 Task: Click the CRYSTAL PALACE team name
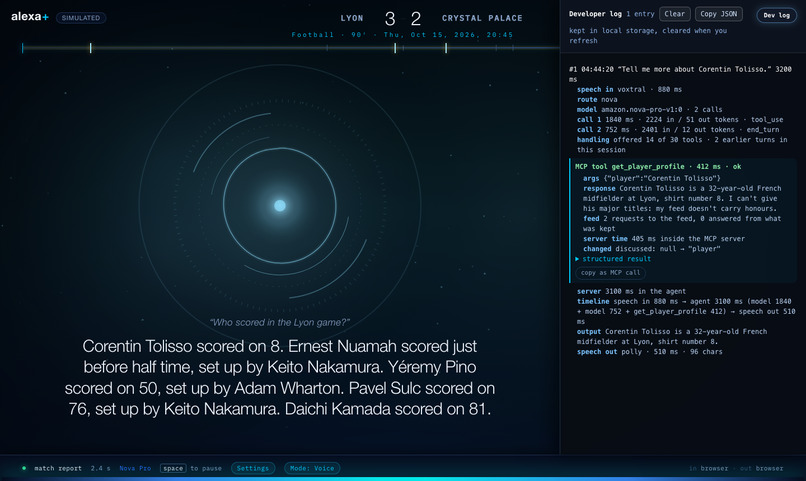pyautogui.click(x=482, y=18)
